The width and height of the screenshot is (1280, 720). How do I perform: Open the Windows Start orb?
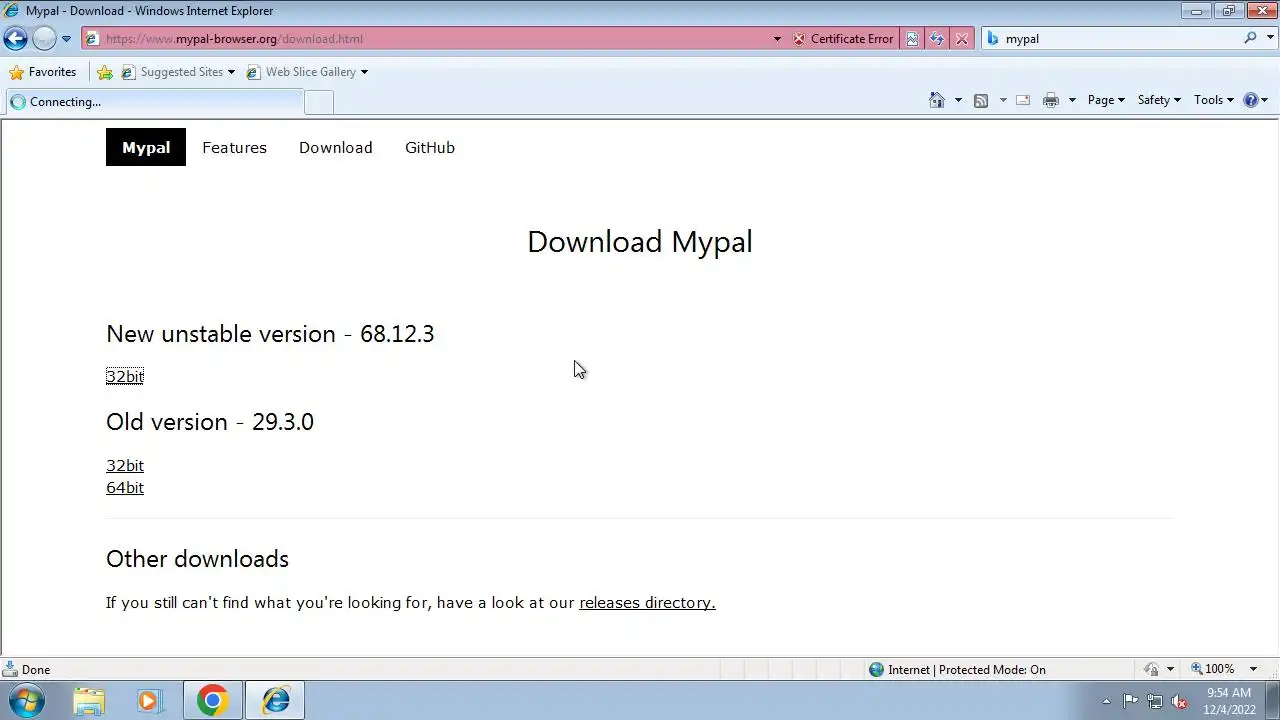[x=27, y=700]
